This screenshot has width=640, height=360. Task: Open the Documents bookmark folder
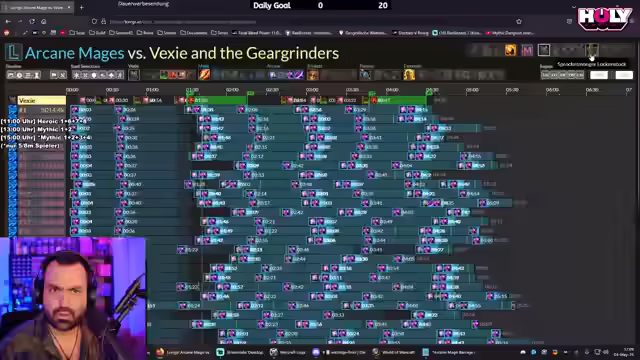(194, 33)
